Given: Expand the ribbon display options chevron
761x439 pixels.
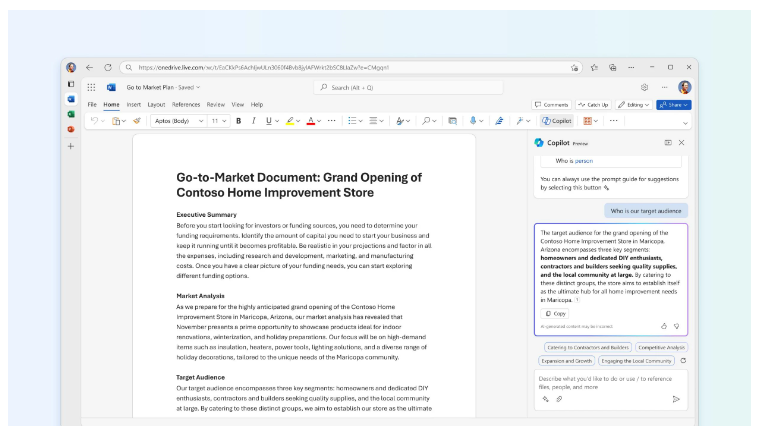Looking at the screenshot, I should (685, 123).
